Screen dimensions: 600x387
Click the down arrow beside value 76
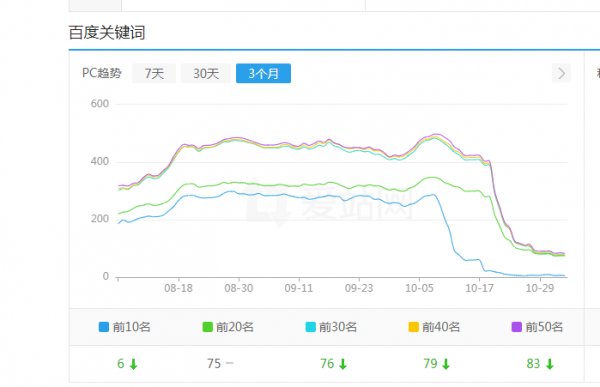tap(343, 364)
